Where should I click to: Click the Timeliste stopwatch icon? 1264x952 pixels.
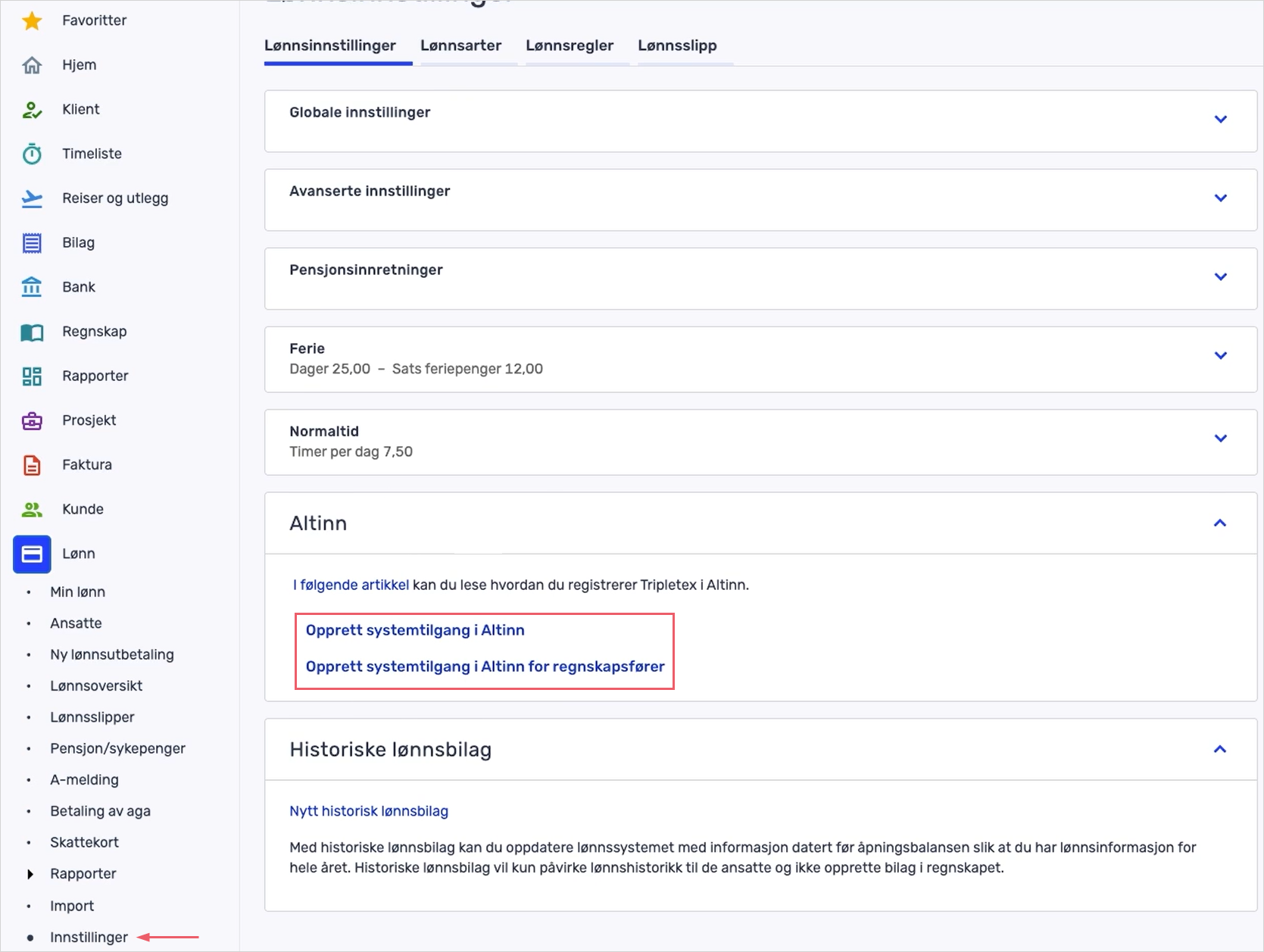(x=32, y=154)
